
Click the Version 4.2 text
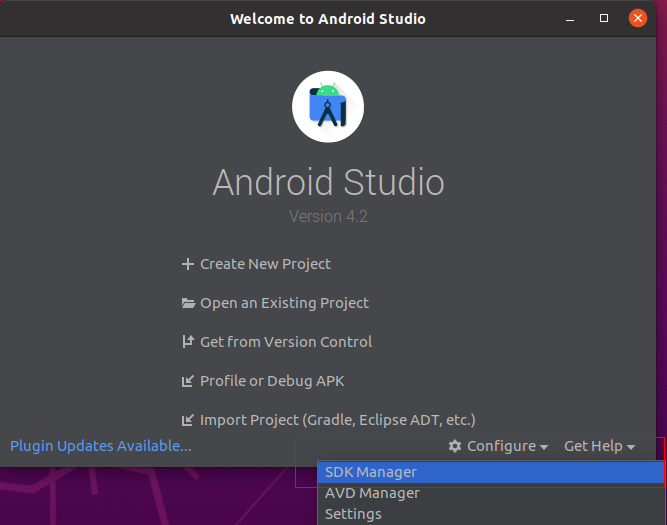(328, 217)
